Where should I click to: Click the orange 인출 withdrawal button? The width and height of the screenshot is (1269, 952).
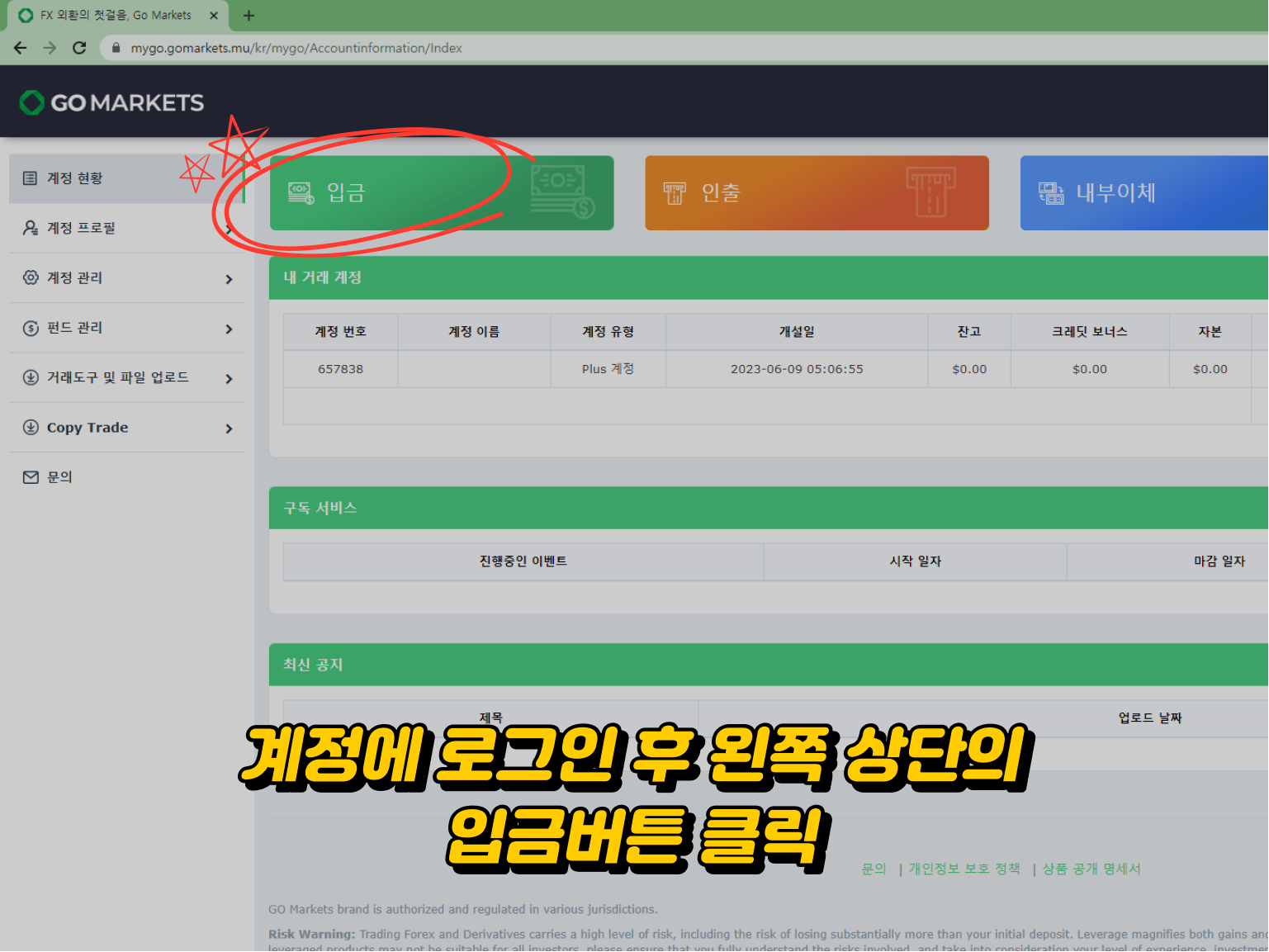(x=817, y=193)
